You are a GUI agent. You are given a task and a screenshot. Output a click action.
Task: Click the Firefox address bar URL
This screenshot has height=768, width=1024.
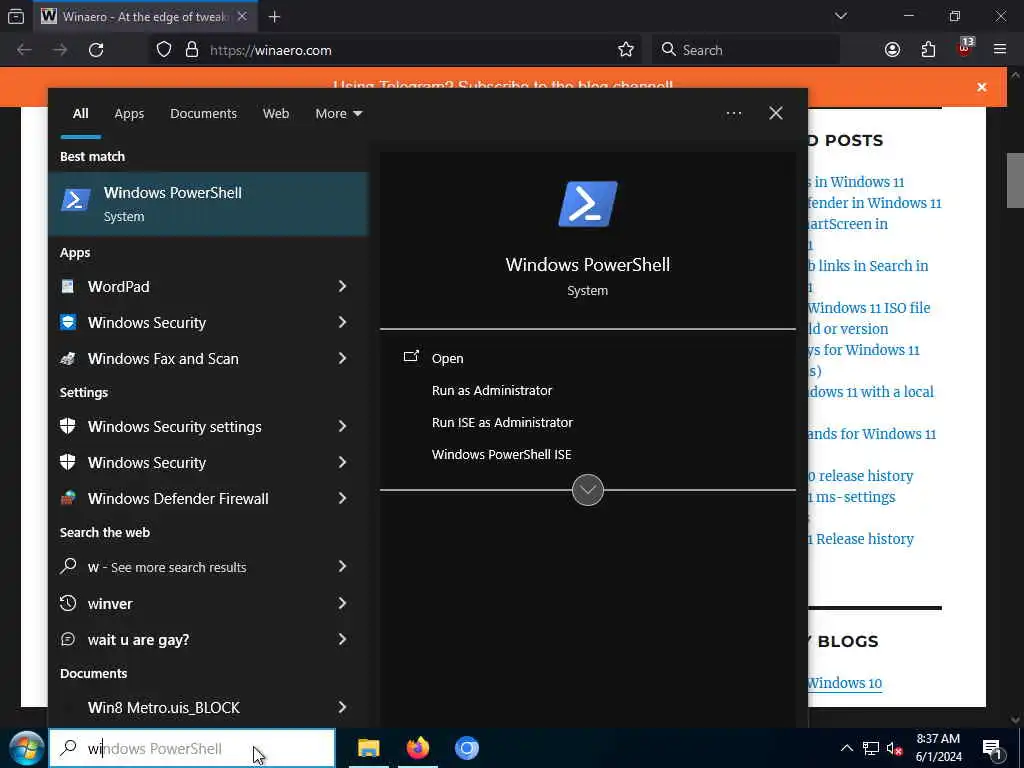pyautogui.click(x=270, y=50)
